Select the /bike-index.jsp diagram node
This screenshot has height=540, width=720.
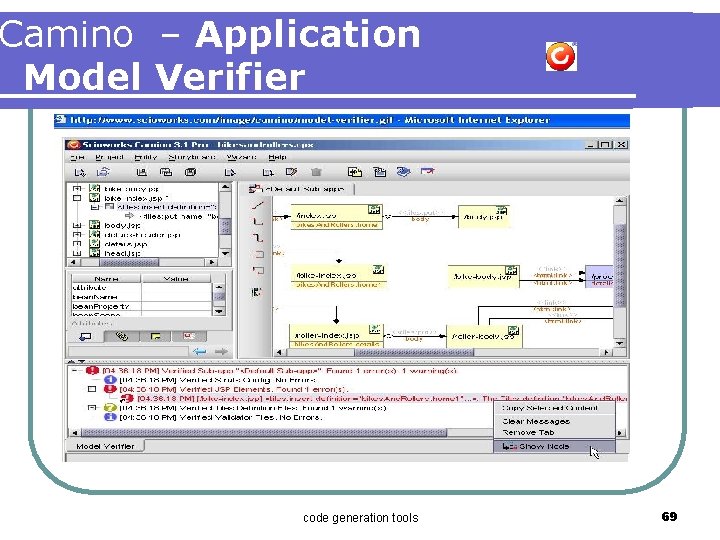pyautogui.click(x=338, y=276)
